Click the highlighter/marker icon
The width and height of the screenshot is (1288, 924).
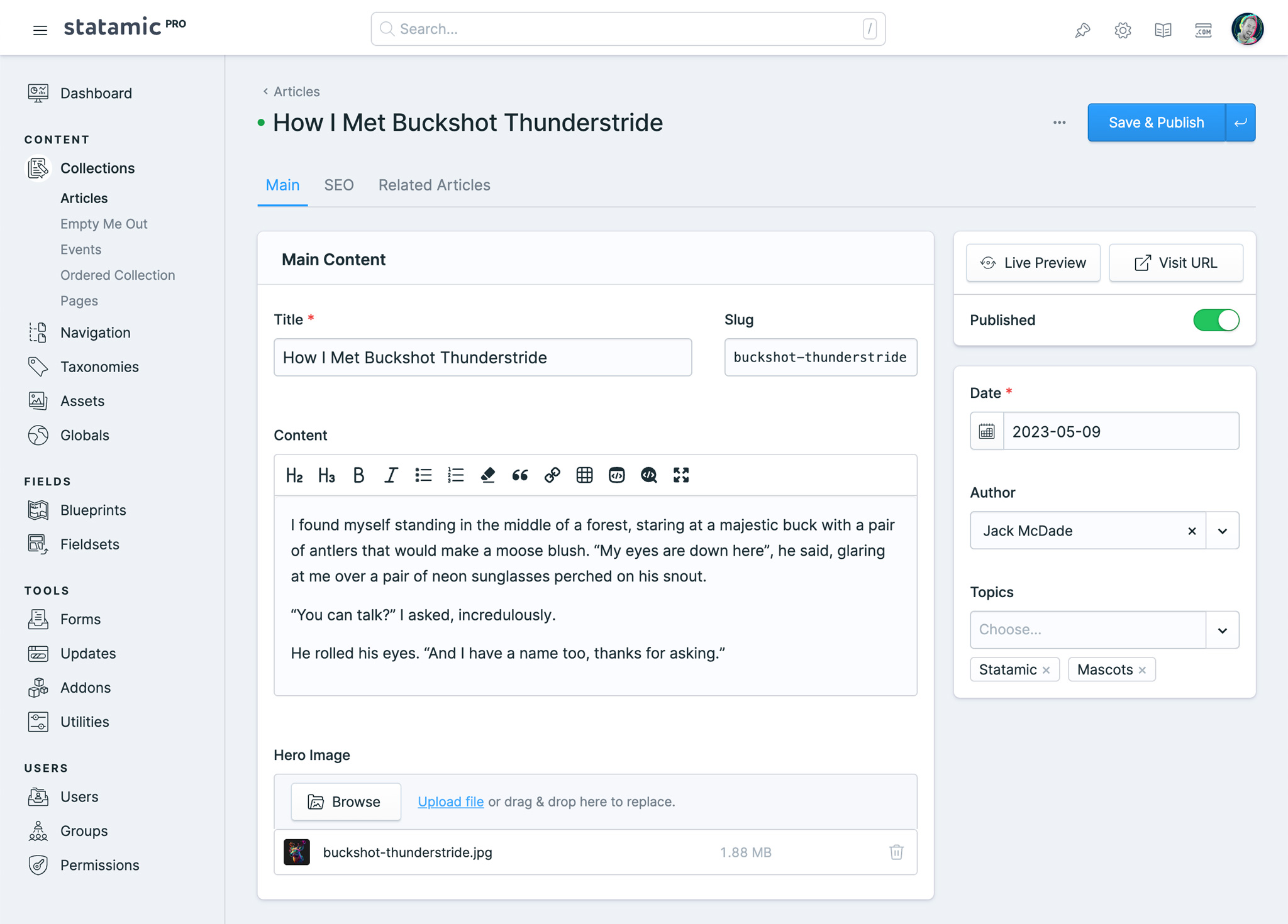point(486,475)
